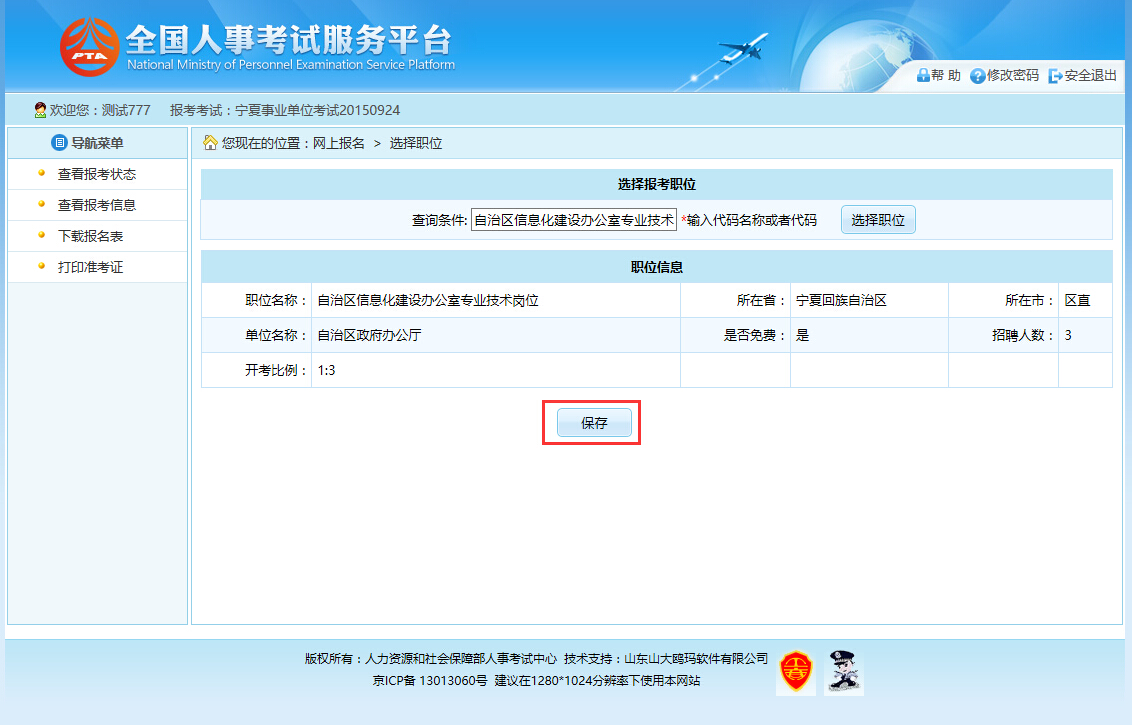Click the 导航菜单 list icon
The width and height of the screenshot is (1132, 725).
(x=59, y=143)
